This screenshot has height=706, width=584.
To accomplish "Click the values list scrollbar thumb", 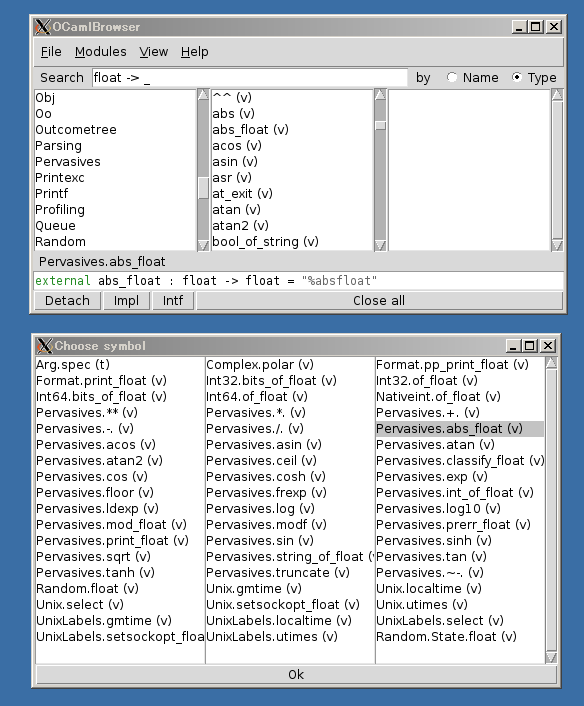I will pos(380,125).
